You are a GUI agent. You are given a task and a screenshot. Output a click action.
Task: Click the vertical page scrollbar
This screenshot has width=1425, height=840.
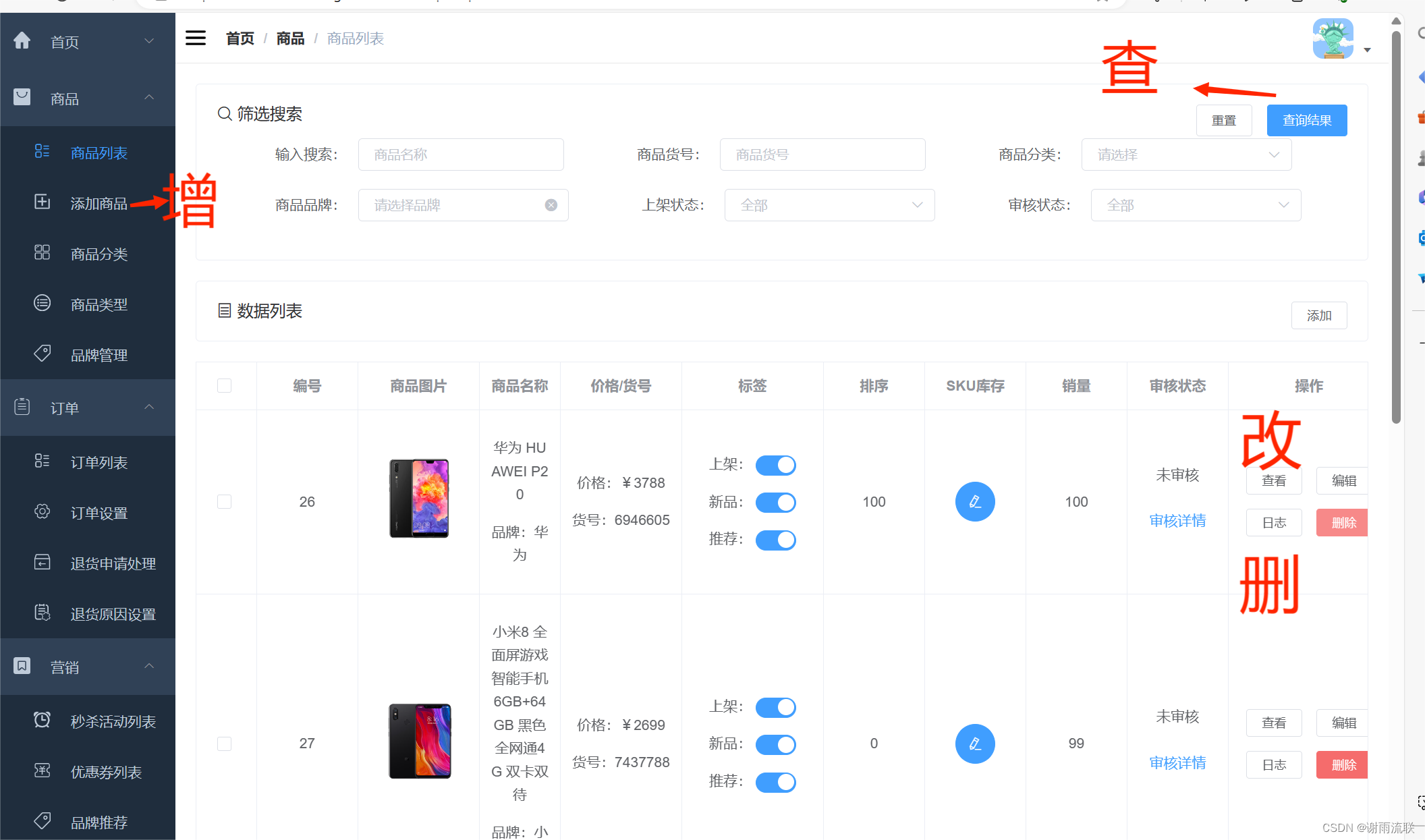[1396, 223]
